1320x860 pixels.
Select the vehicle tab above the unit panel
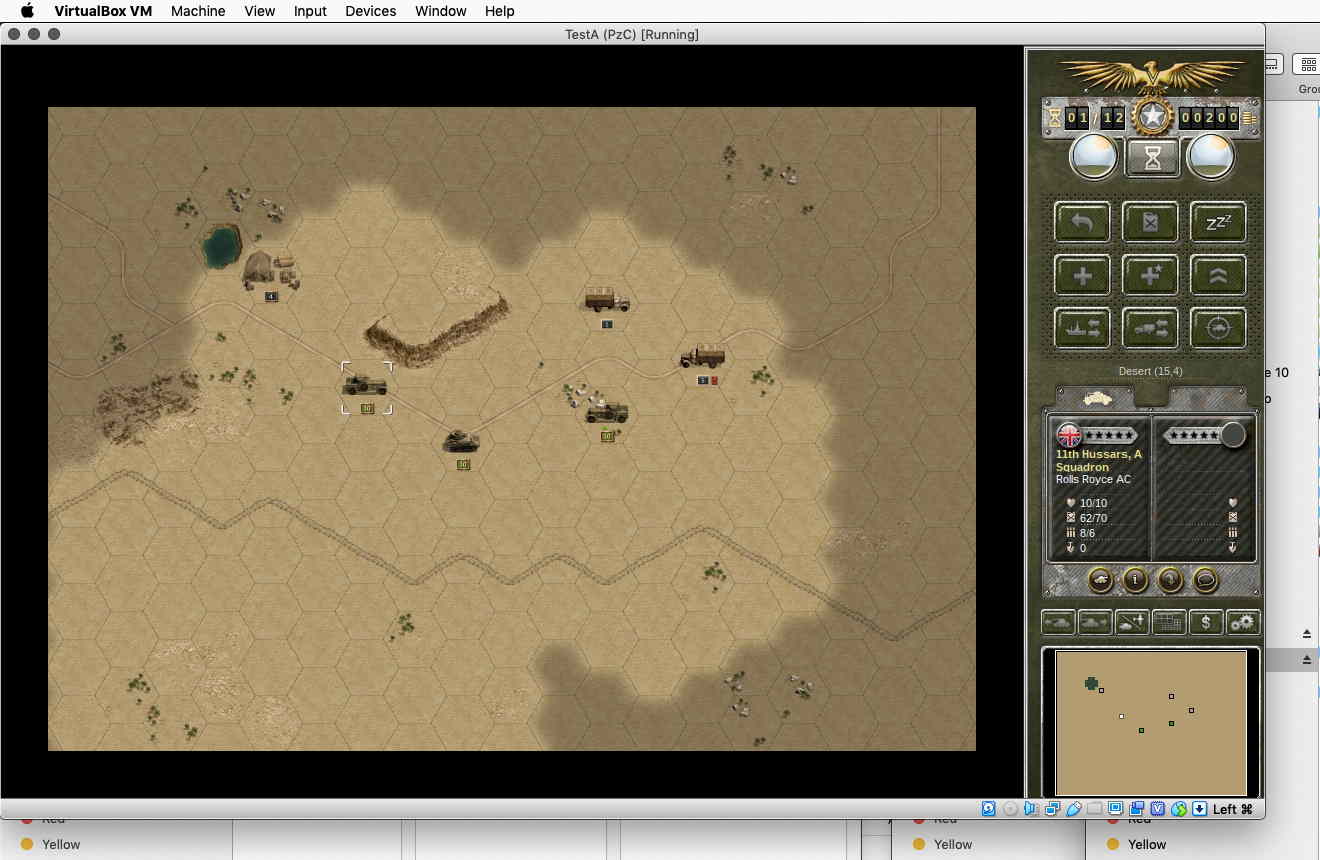[1096, 397]
